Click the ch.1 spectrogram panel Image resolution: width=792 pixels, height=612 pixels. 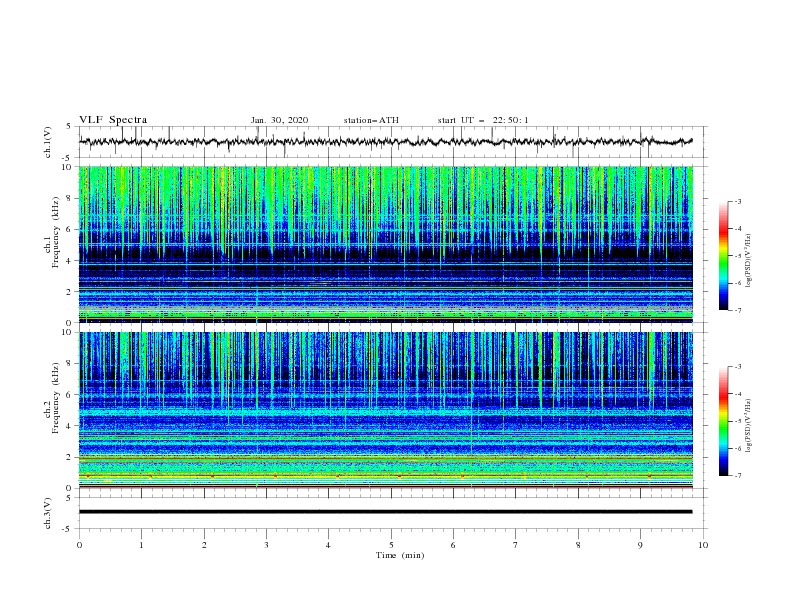pyautogui.click(x=385, y=244)
